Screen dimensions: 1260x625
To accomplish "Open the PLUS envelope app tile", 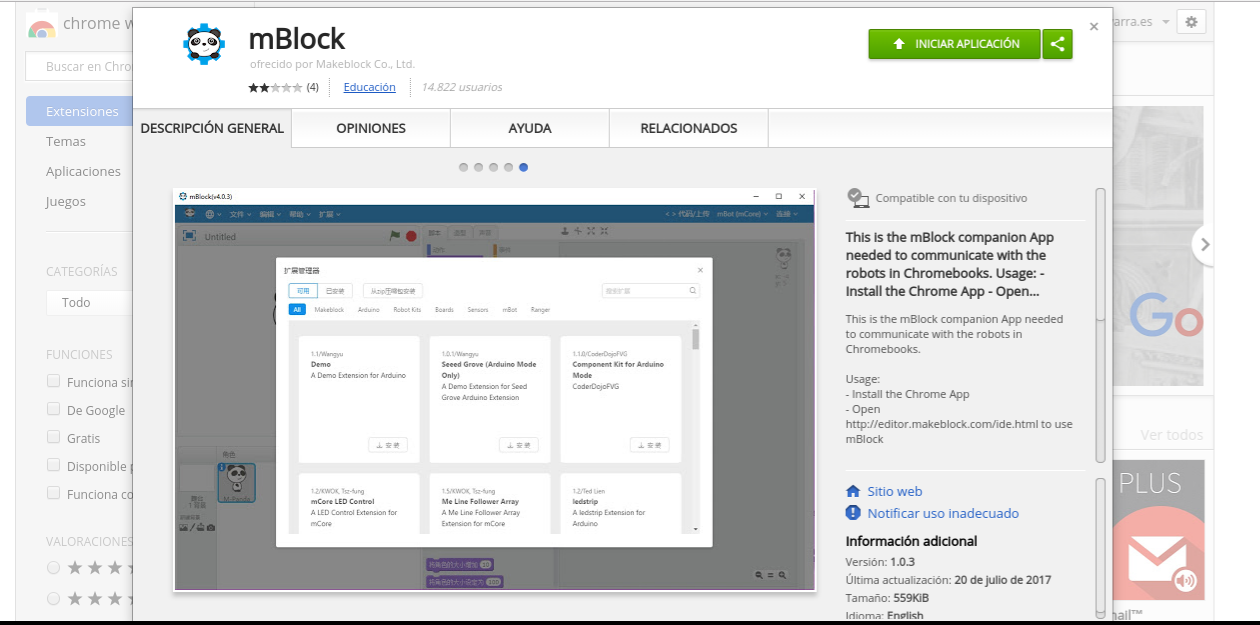I will (x=1158, y=530).
